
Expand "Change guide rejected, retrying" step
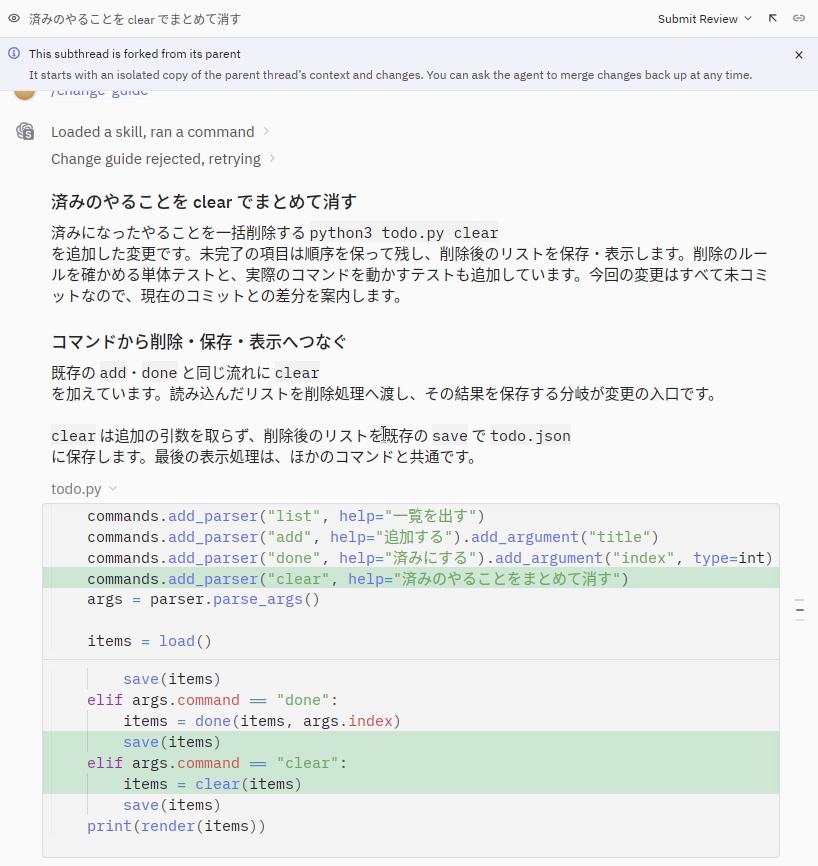pyautogui.click(x=163, y=159)
